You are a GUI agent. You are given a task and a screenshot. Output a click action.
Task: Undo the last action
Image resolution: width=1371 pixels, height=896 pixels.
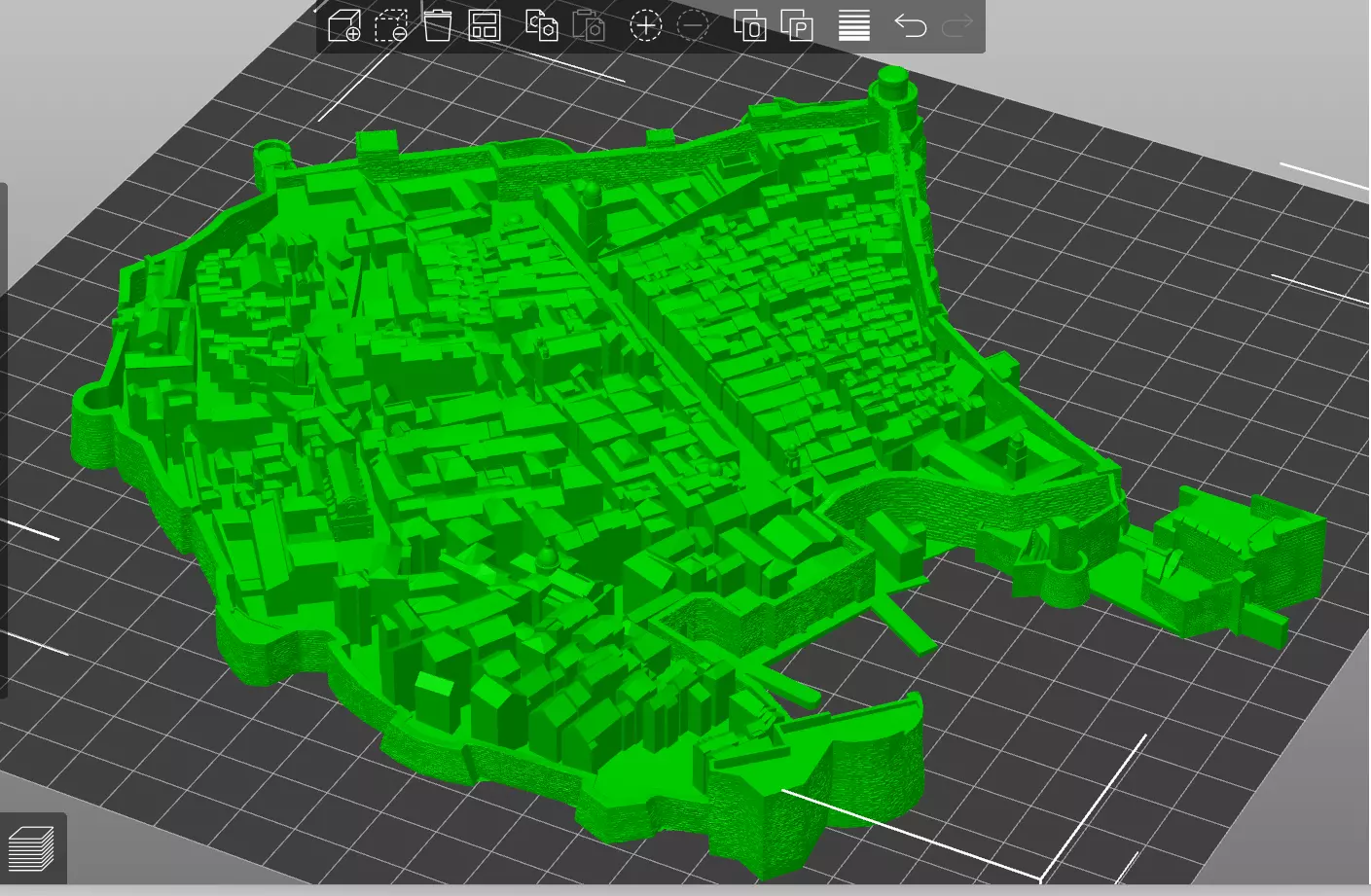911,25
